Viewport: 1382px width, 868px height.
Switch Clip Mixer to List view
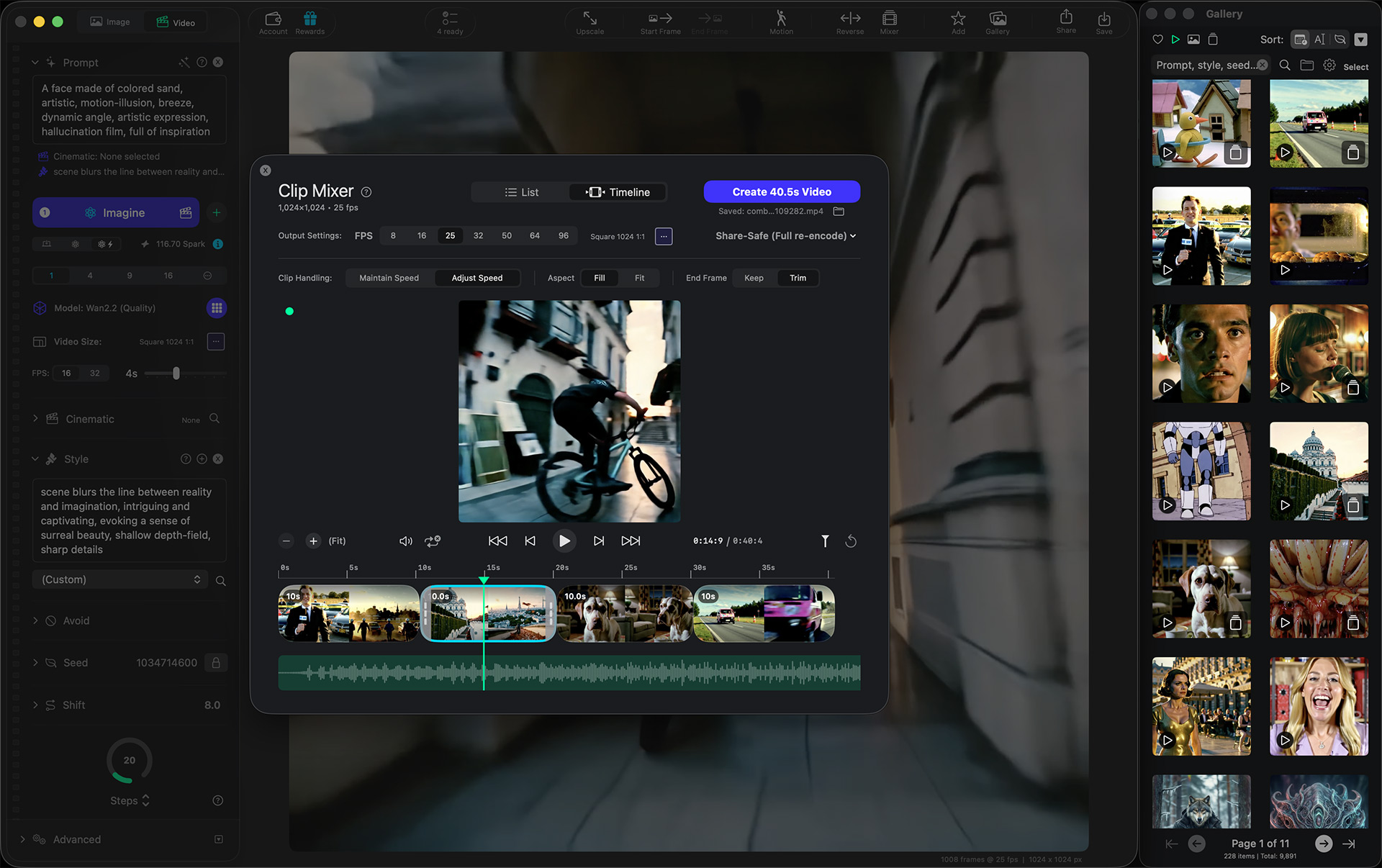[521, 192]
